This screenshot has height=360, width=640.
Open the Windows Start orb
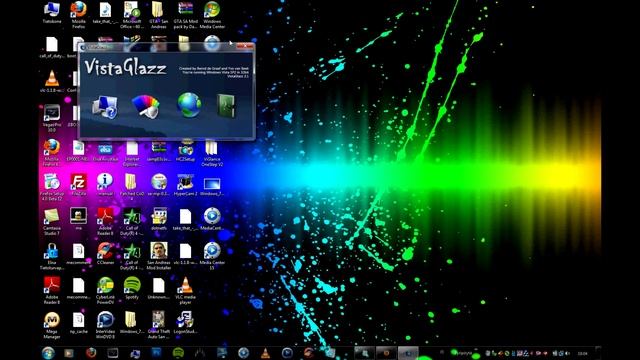click(48, 353)
